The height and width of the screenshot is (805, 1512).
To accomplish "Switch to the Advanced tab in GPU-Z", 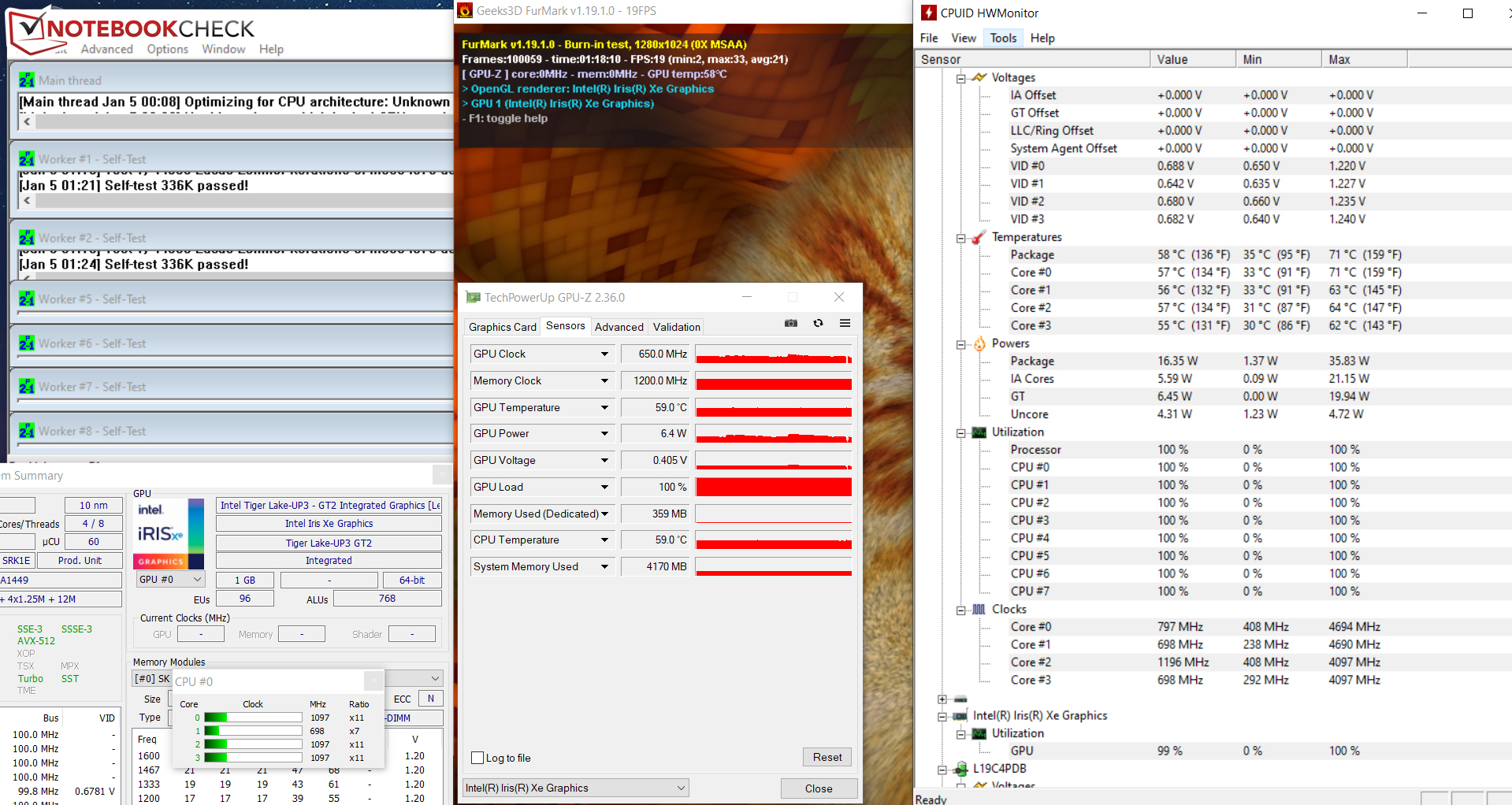I will click(x=619, y=327).
